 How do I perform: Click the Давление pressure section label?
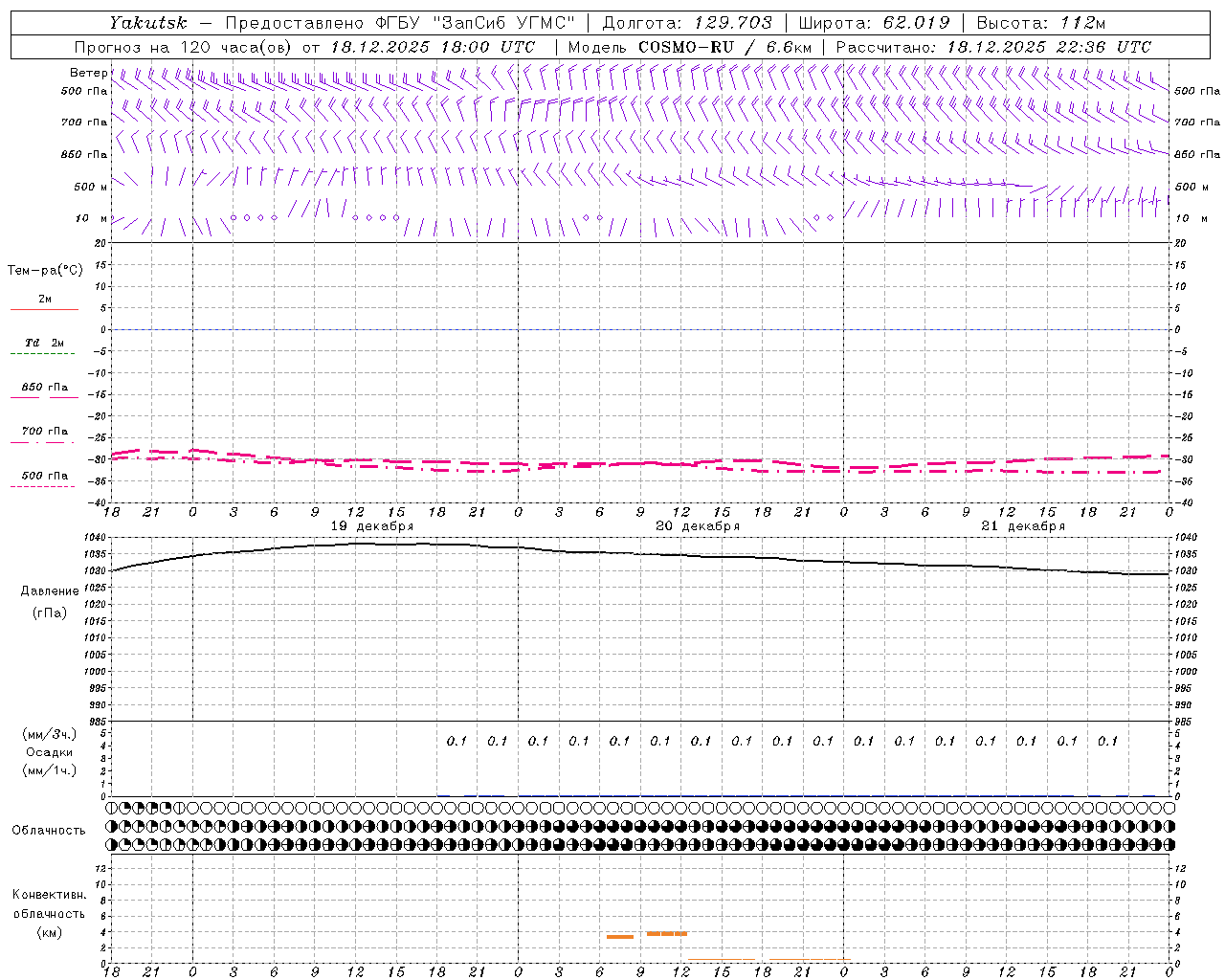(x=50, y=591)
